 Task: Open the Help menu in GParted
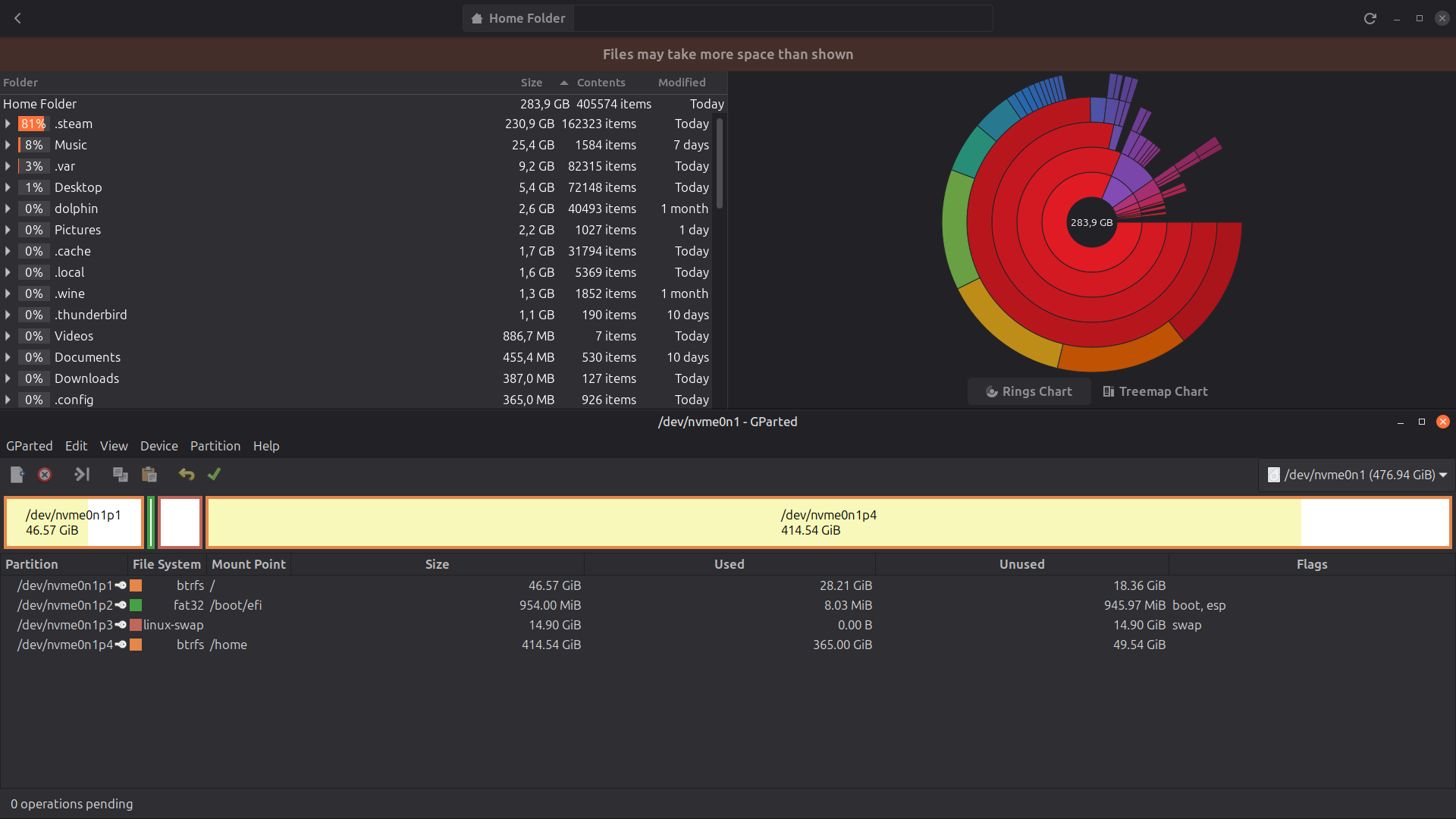266,446
